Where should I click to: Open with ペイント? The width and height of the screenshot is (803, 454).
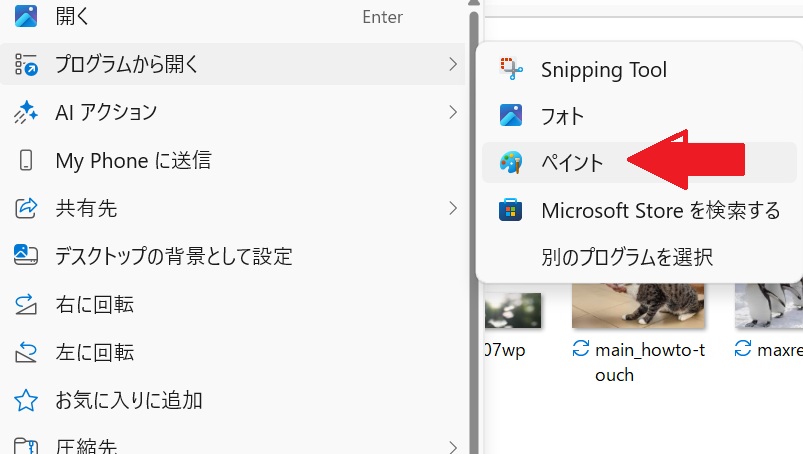tap(639, 163)
